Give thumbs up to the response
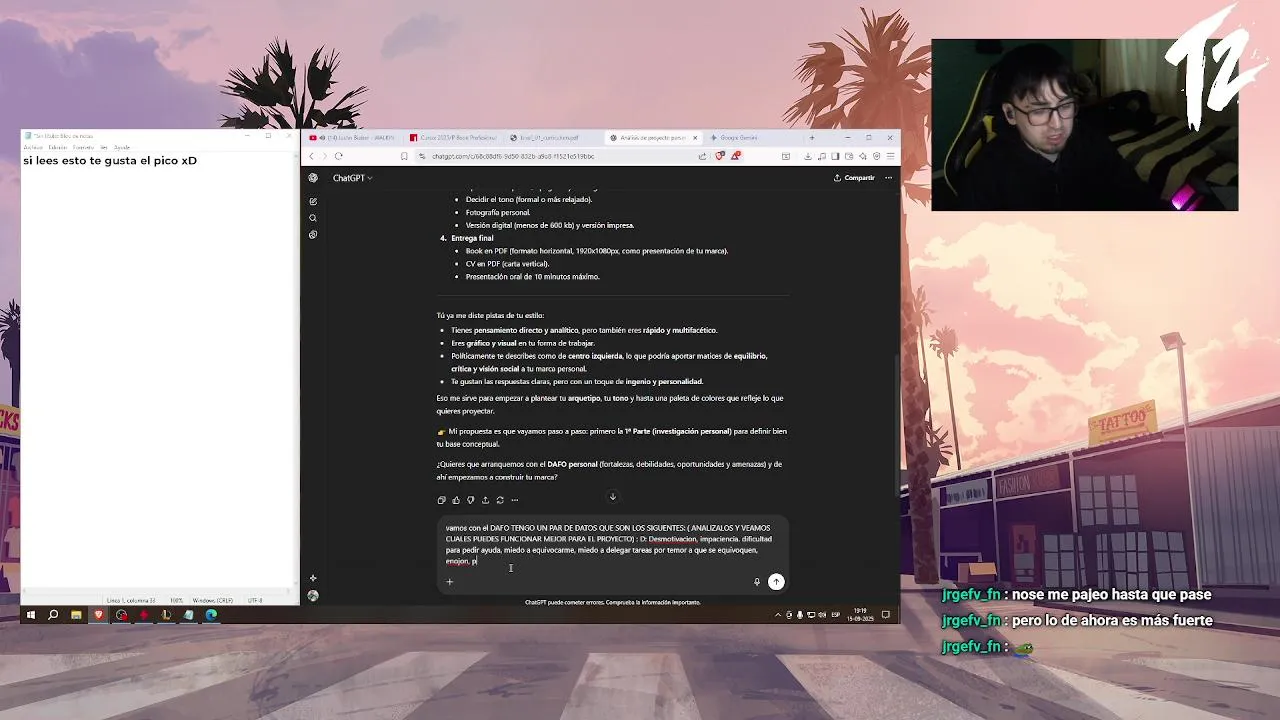The image size is (1280, 720). click(456, 500)
